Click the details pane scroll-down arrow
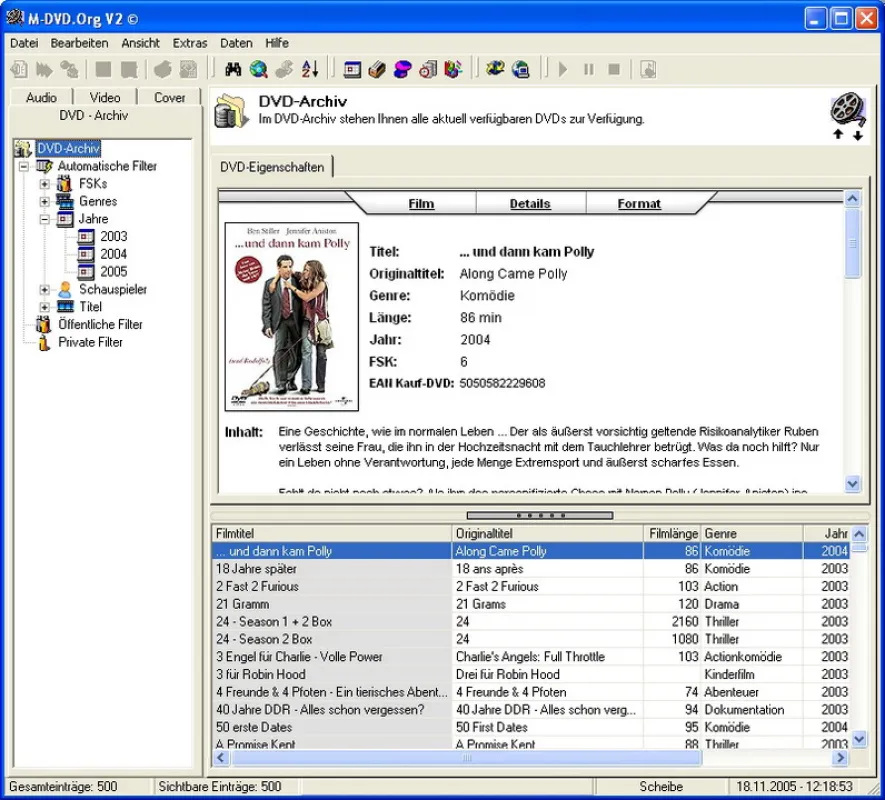The image size is (885, 800). pyautogui.click(x=852, y=483)
